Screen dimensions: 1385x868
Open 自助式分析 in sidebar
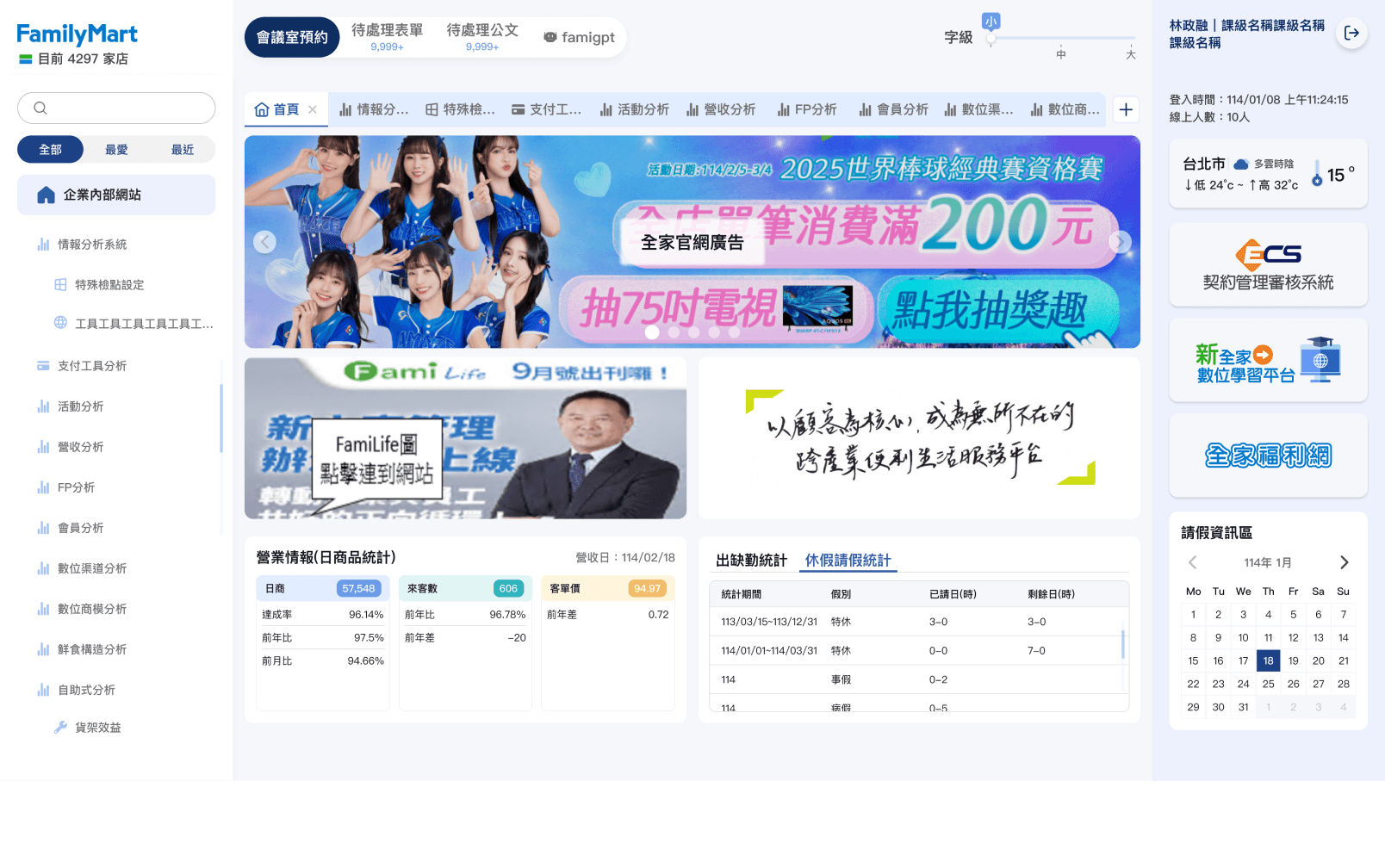coord(86,690)
